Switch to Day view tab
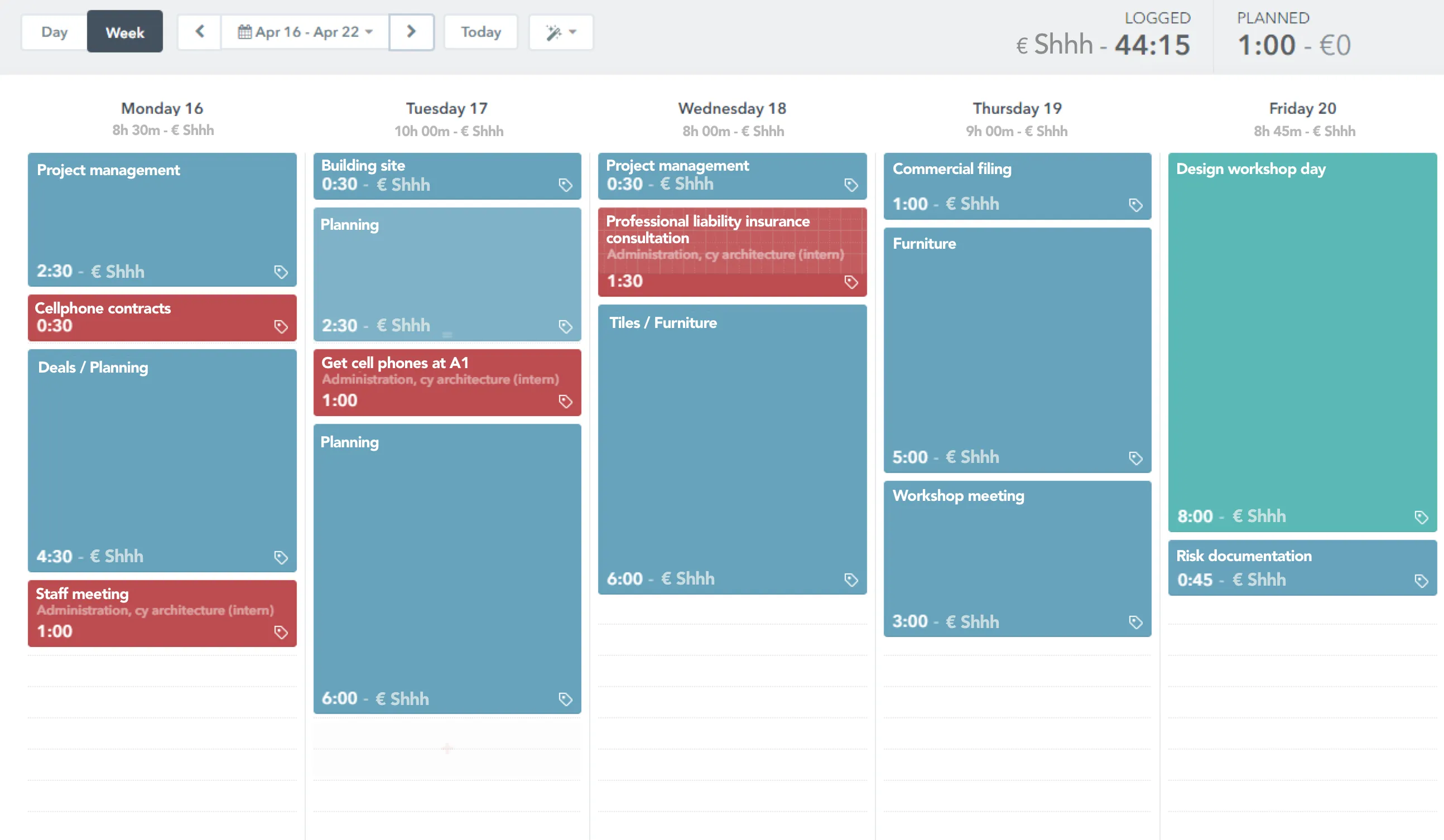1444x840 pixels. [x=55, y=32]
